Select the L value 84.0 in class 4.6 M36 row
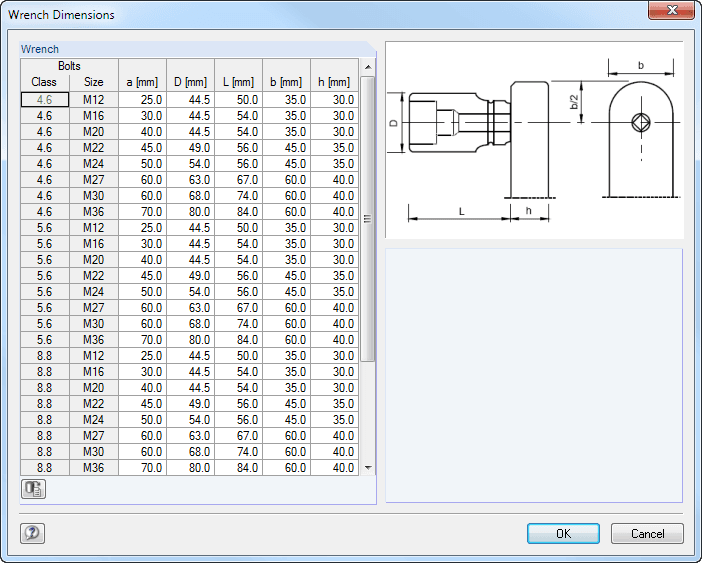The height and width of the screenshot is (563, 702). (x=239, y=212)
